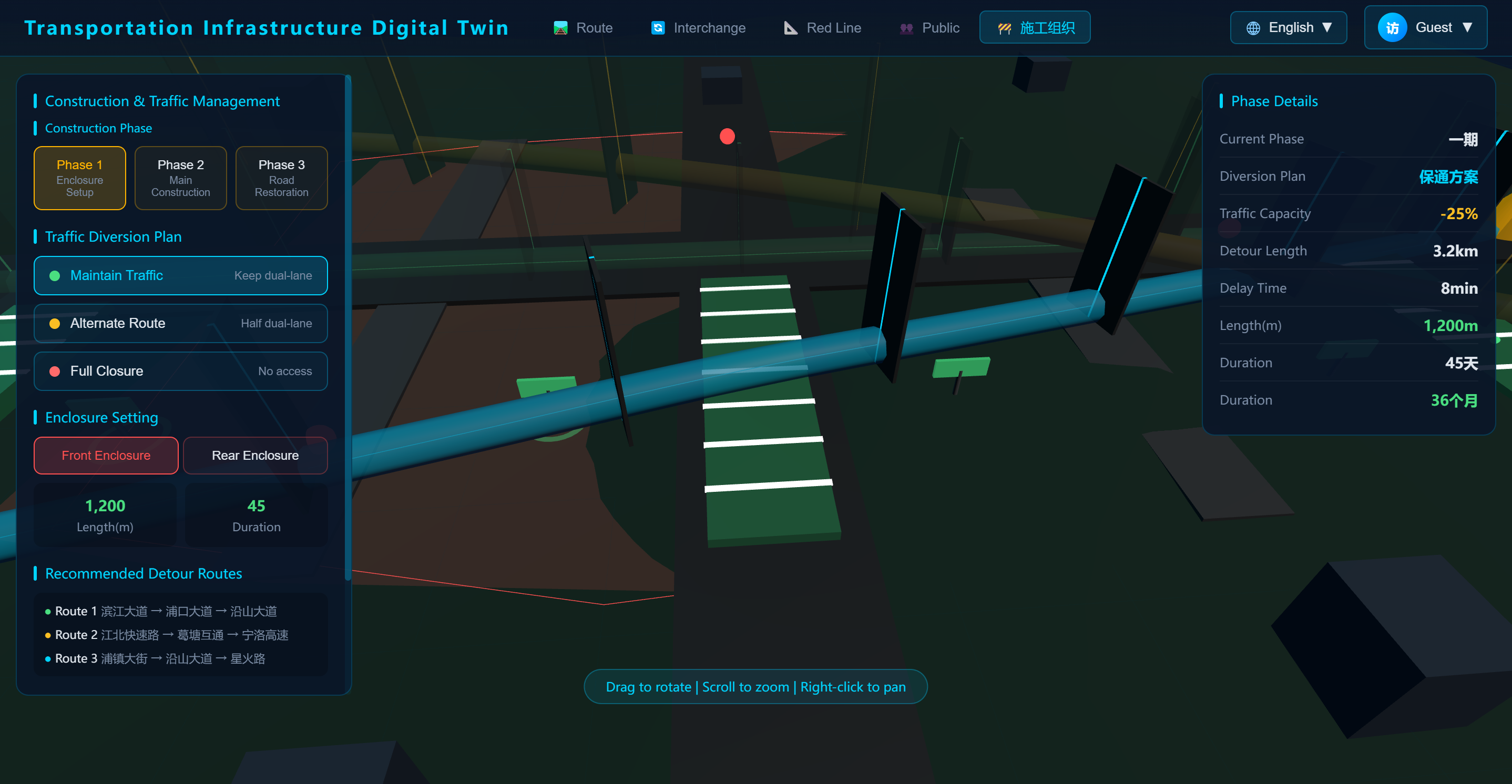Image resolution: width=1512 pixels, height=784 pixels.
Task: Click the globe language icon
Action: (1253, 27)
